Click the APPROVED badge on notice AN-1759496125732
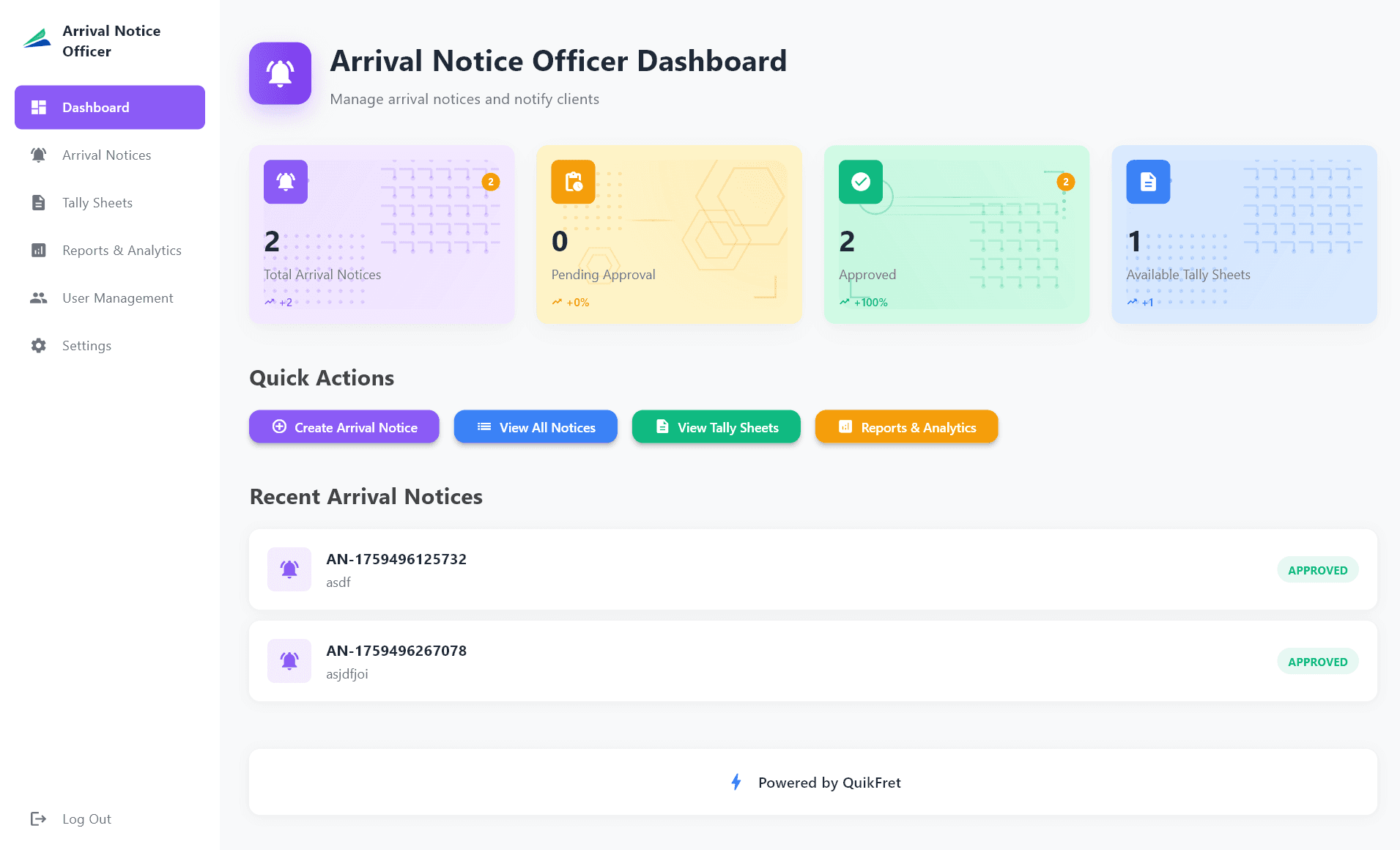The image size is (1400, 850). 1317,569
